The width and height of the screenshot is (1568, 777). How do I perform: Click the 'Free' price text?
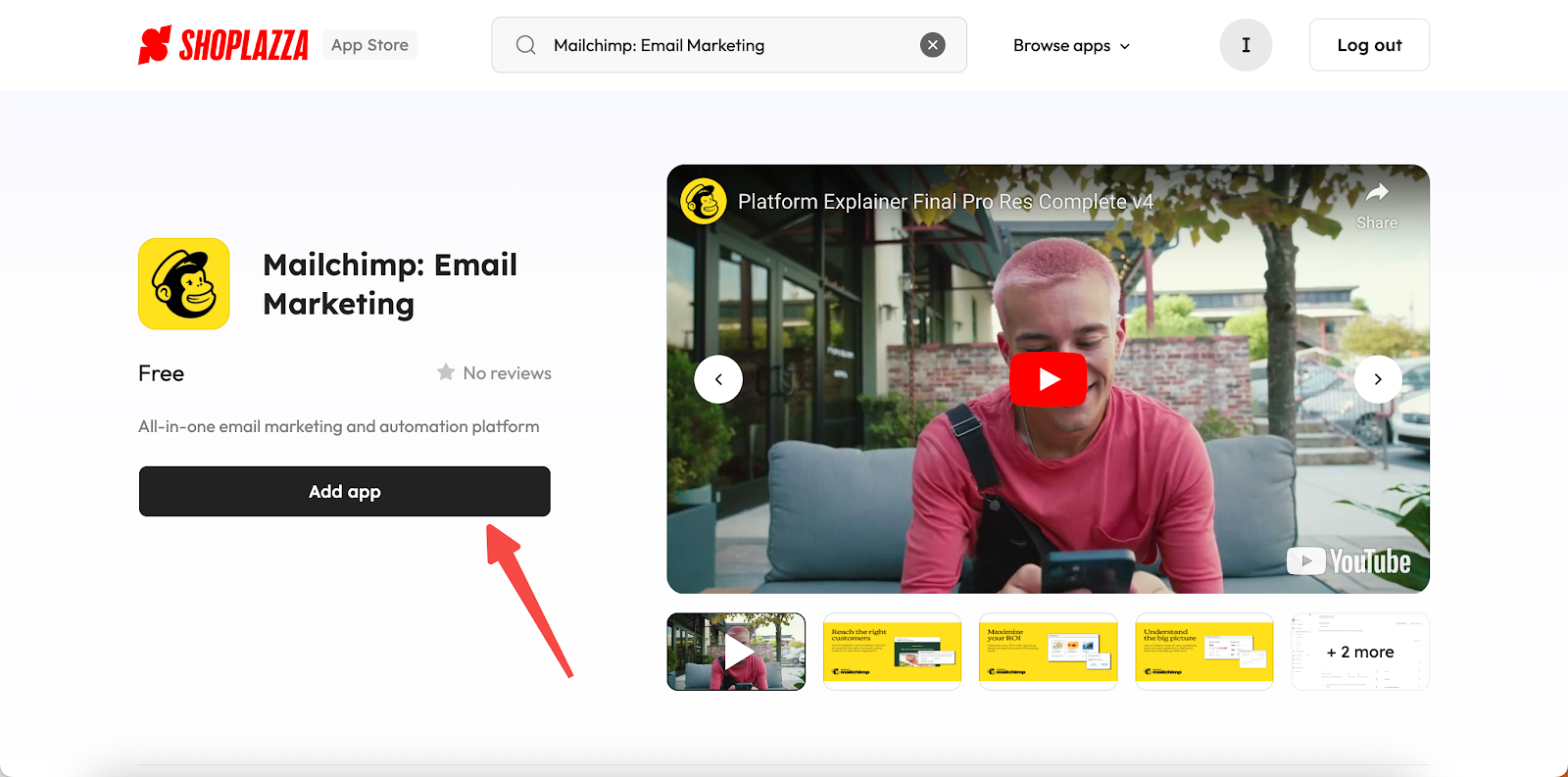(x=161, y=373)
